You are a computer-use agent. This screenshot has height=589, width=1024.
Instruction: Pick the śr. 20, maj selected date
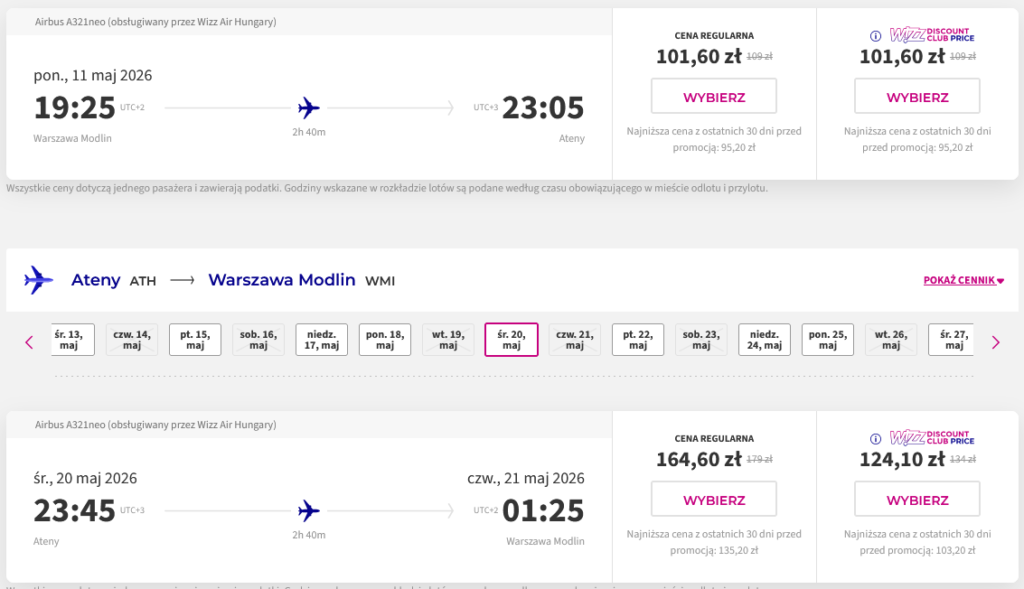(511, 340)
